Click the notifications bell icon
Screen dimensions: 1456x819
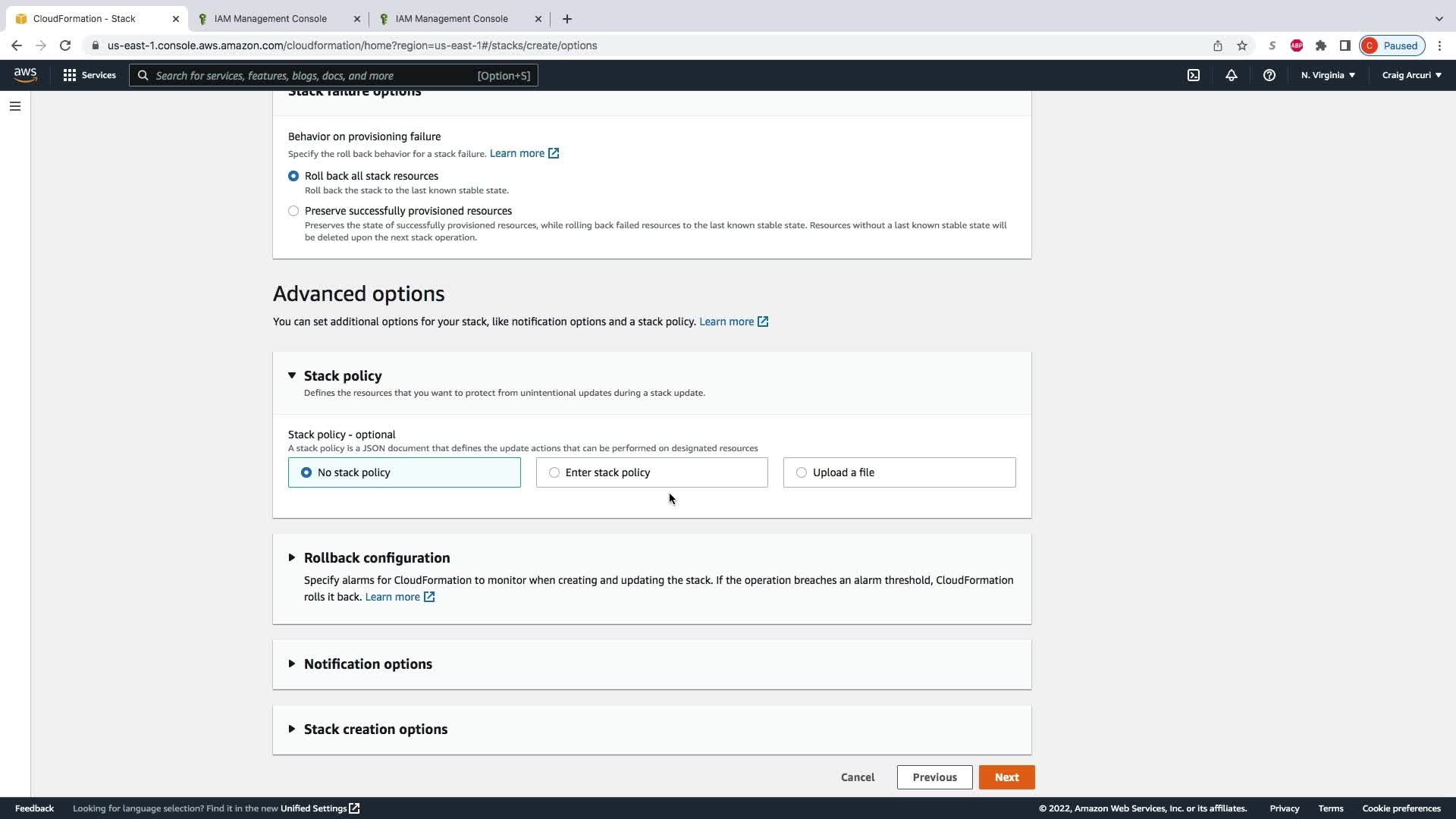point(1232,75)
